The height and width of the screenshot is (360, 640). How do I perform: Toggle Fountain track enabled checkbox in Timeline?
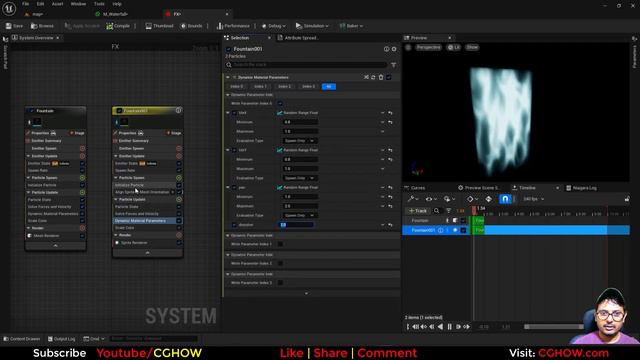[x=463, y=221]
